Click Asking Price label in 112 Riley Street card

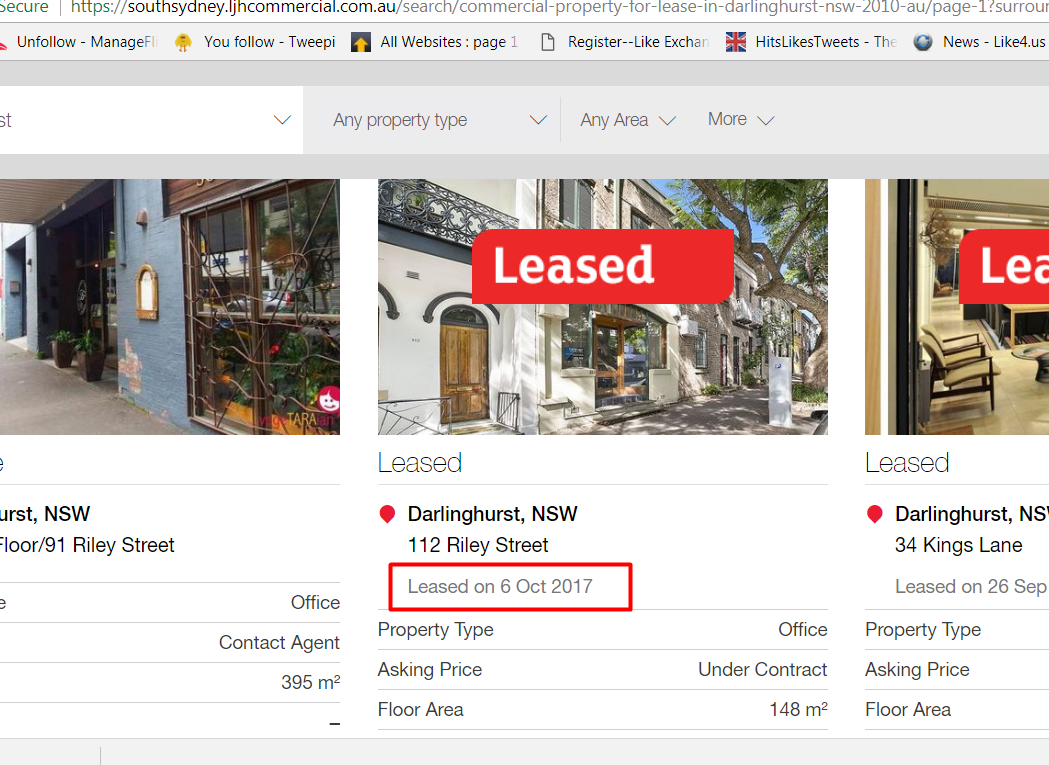pyautogui.click(x=430, y=670)
